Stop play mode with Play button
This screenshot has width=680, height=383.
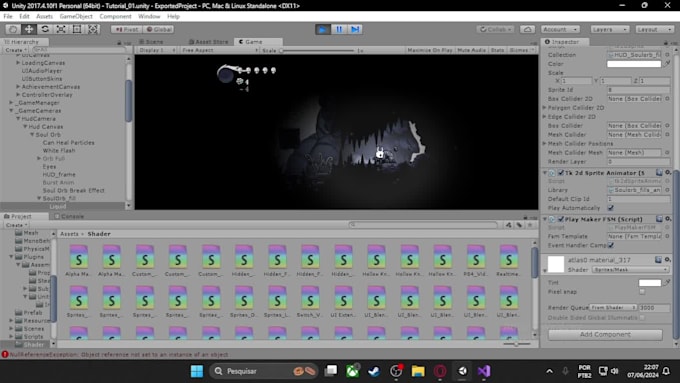[323, 29]
